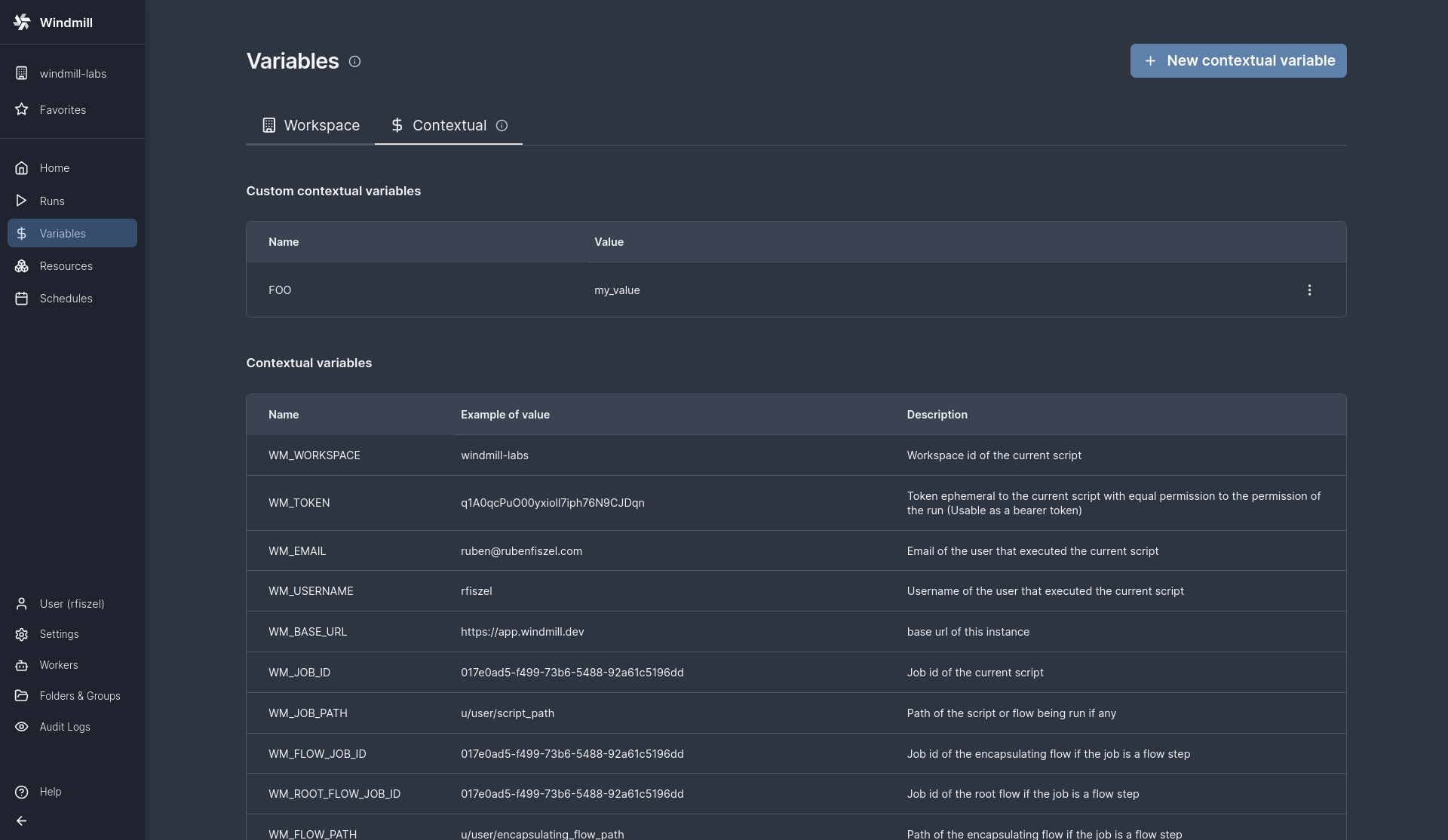This screenshot has height=840, width=1448.
Task: Open the Runs page
Action: coord(52,201)
